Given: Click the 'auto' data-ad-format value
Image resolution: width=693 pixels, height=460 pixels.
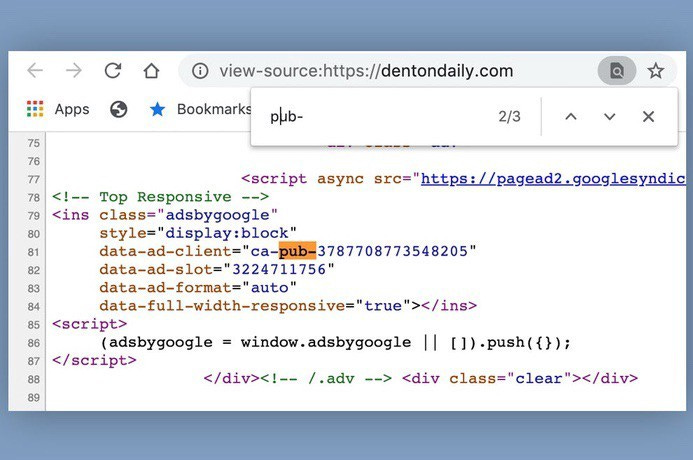Looking at the screenshot, I should pyautogui.click(x=270, y=287).
